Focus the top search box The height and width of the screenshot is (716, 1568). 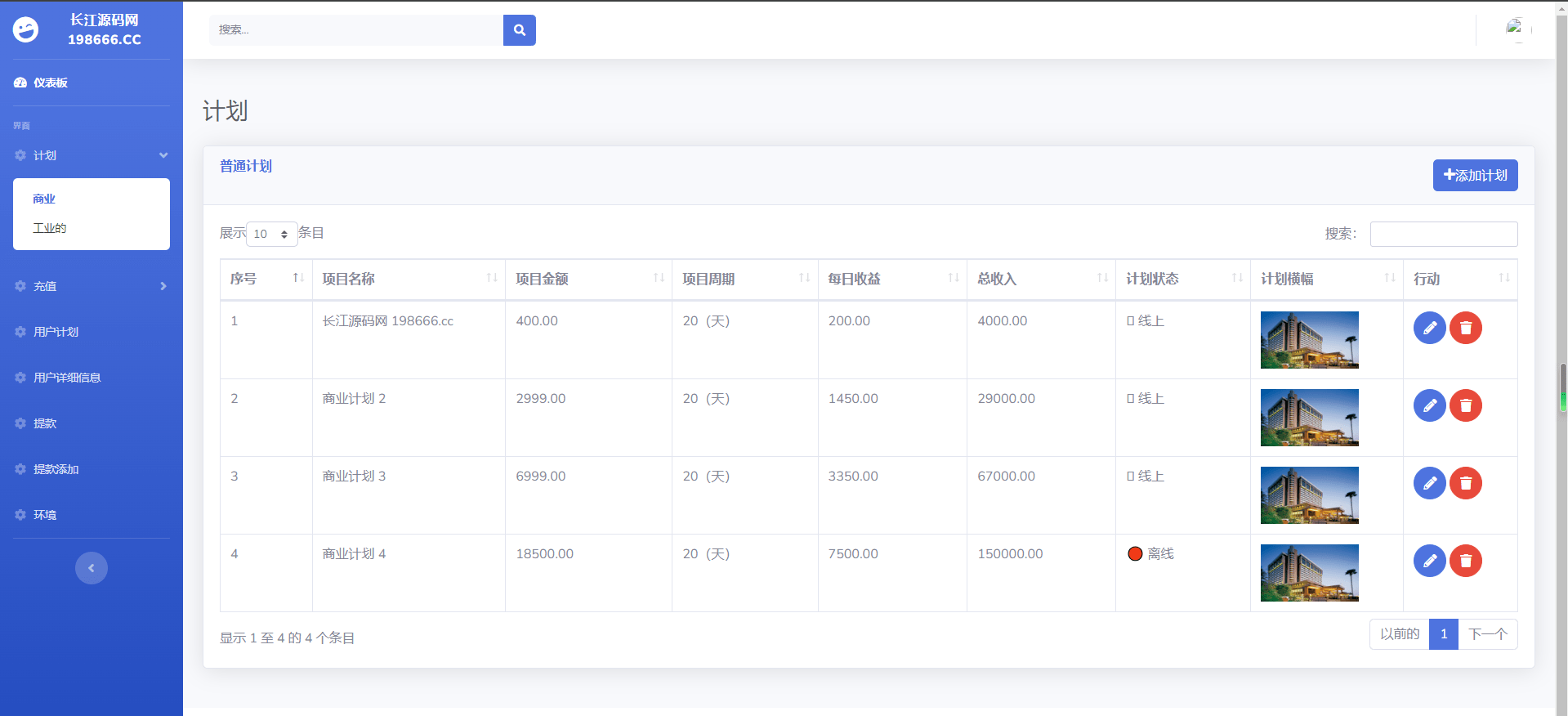(x=356, y=30)
